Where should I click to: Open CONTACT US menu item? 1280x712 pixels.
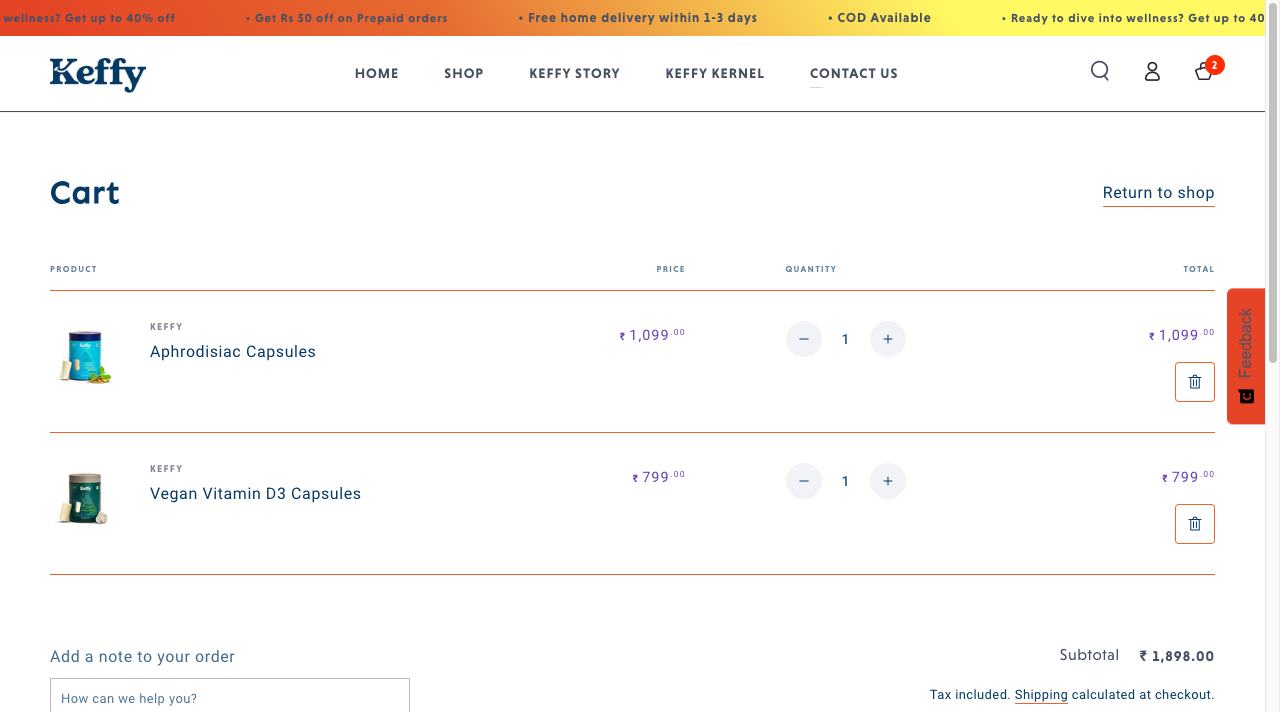coord(854,73)
